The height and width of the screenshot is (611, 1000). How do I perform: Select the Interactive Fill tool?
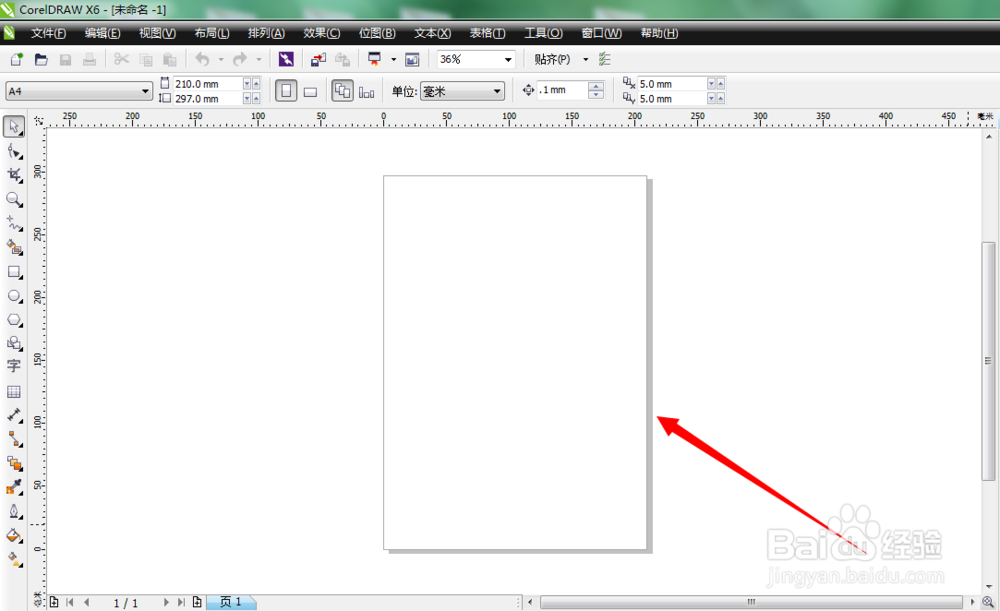(14, 560)
